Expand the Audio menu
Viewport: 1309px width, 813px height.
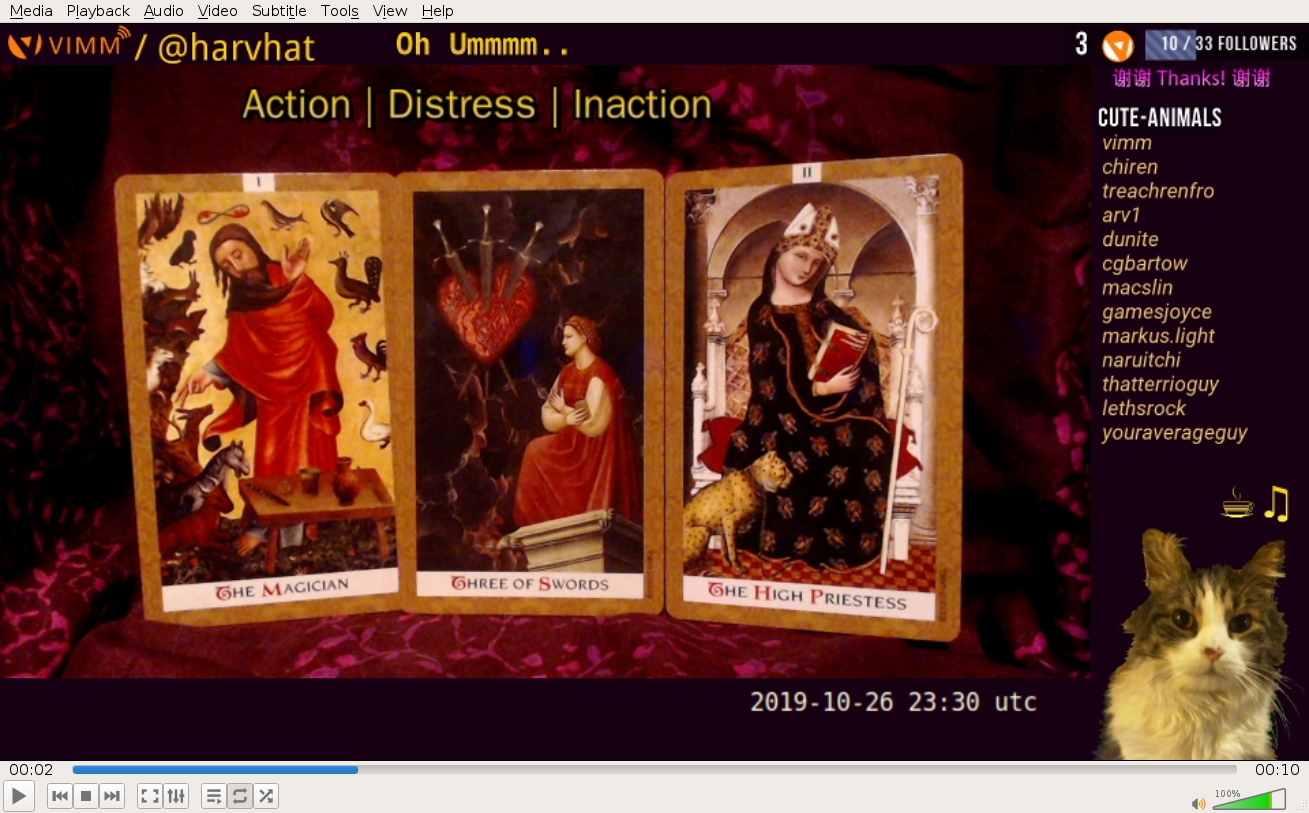tap(163, 11)
